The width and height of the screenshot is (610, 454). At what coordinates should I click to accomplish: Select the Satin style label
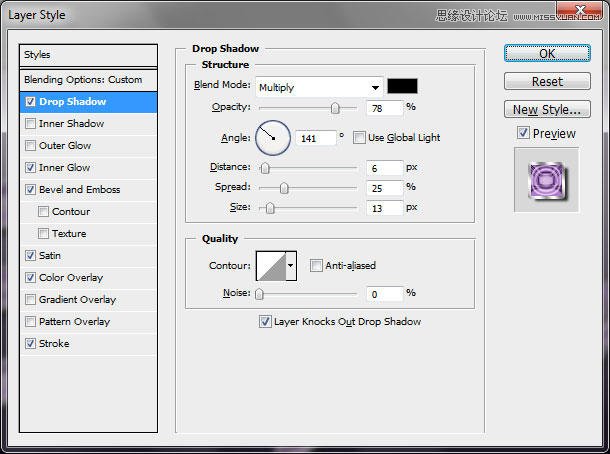tap(50, 256)
